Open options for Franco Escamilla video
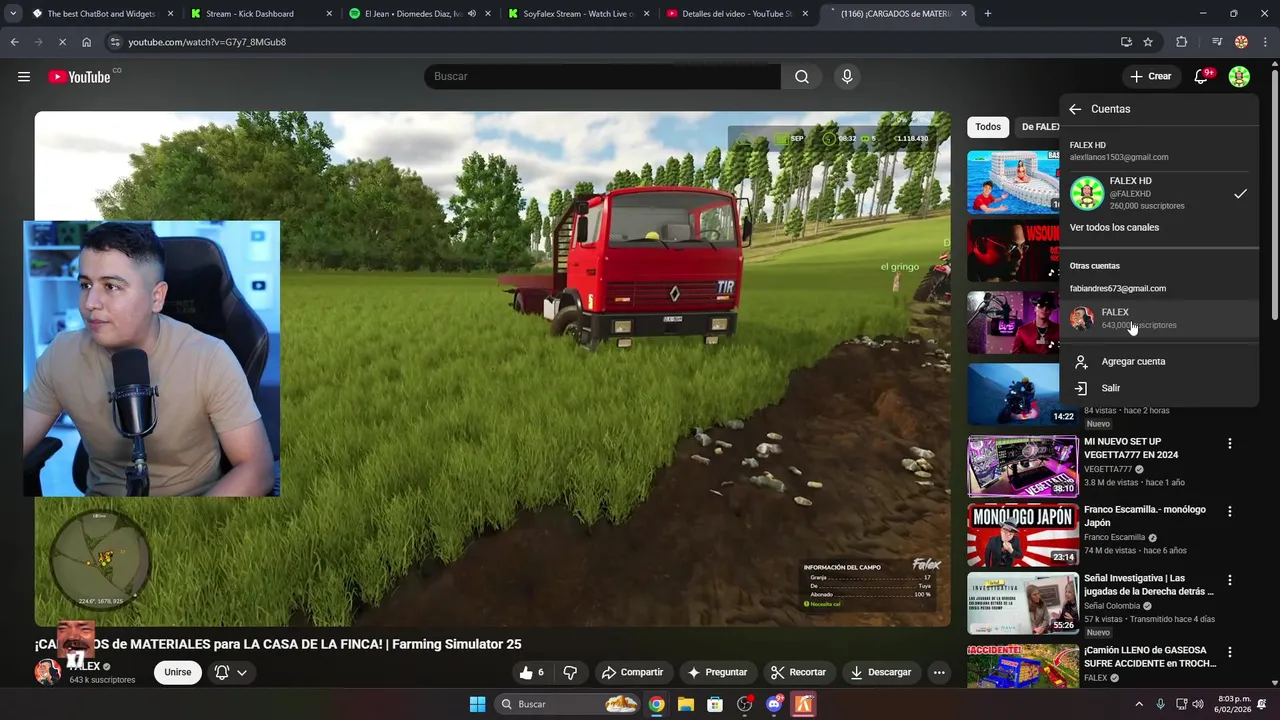Image resolution: width=1280 pixels, height=720 pixels. coord(1230,511)
